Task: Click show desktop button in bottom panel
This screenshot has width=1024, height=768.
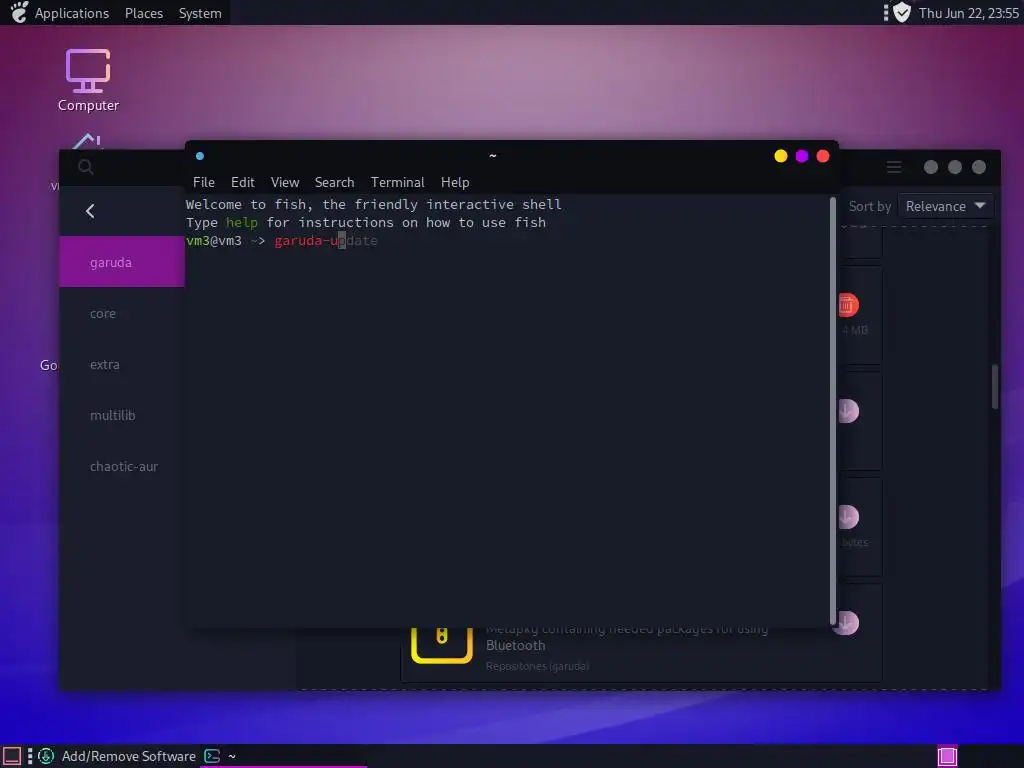Action: 12,756
